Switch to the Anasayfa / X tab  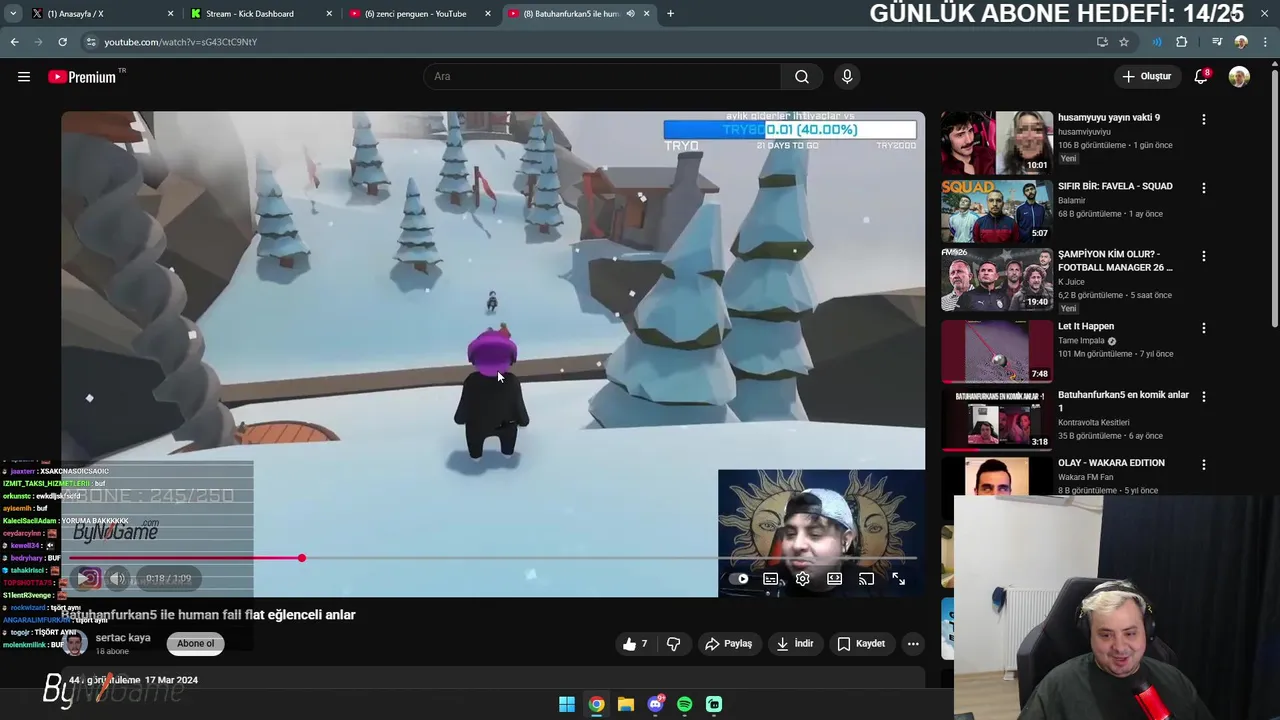[104, 14]
